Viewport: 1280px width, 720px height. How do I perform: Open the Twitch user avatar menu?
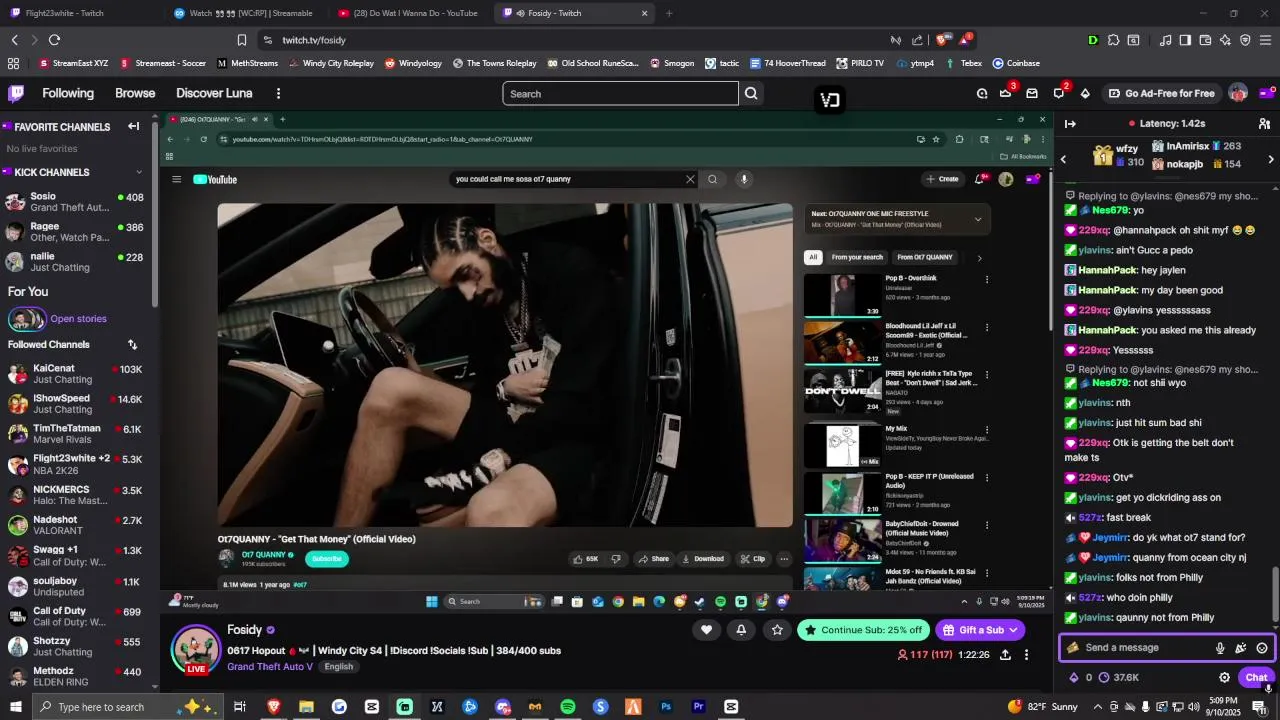pos(1238,93)
